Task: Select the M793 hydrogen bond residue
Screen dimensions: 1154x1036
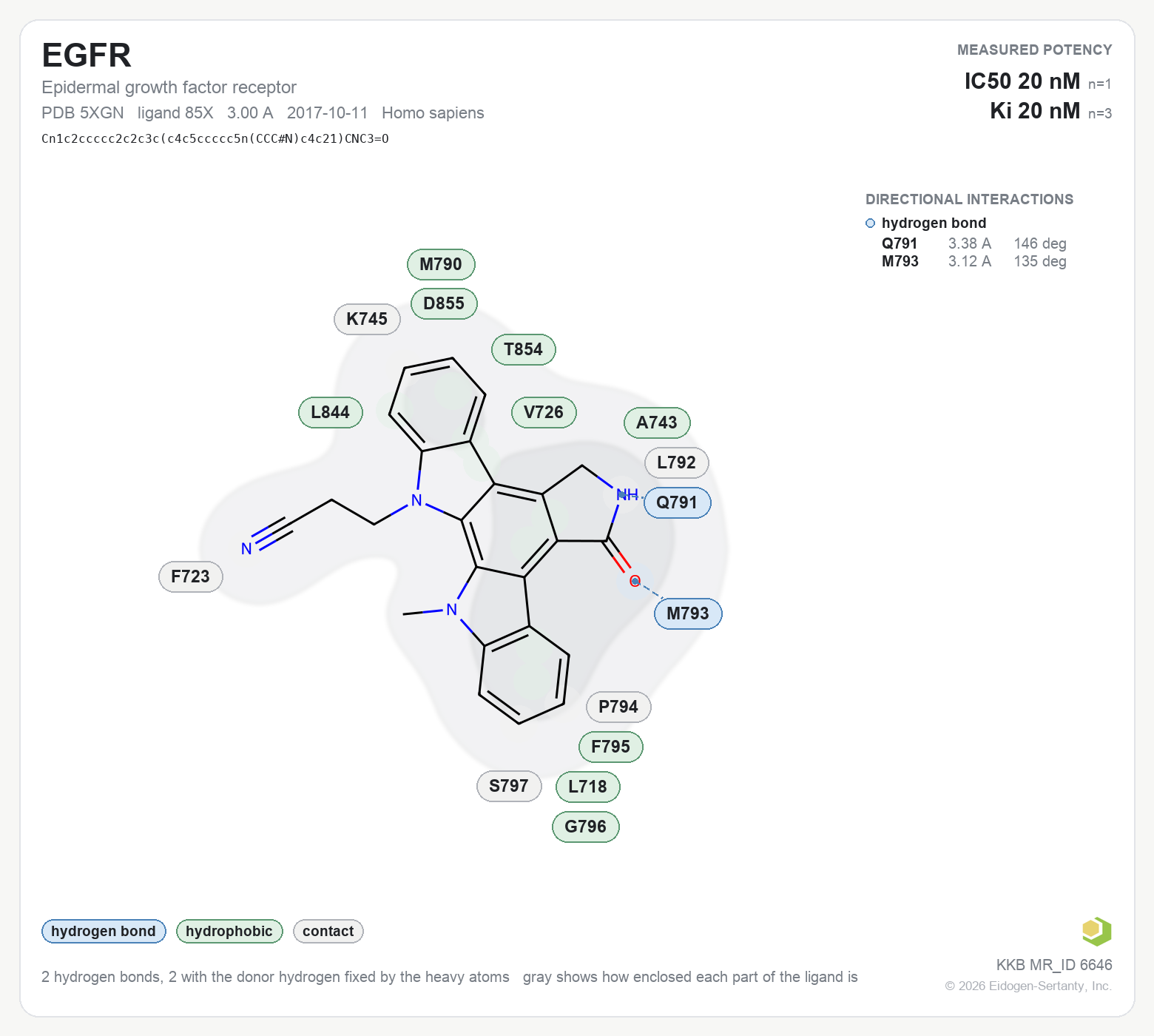Action: [688, 613]
